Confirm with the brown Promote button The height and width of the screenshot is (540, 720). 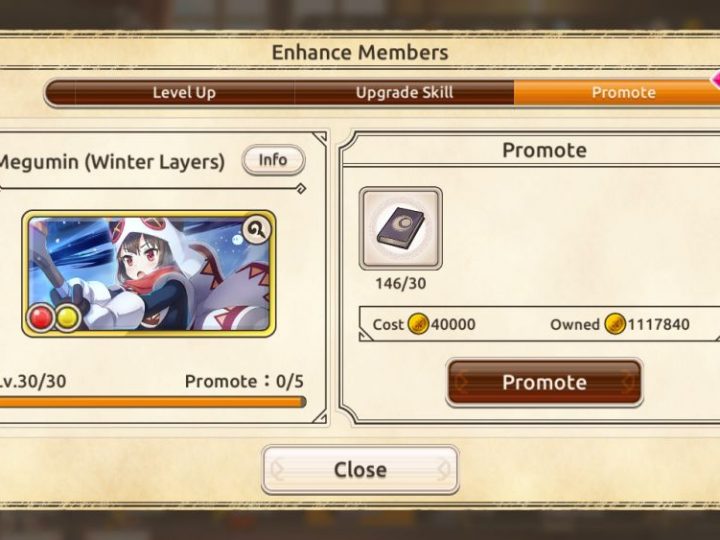(544, 382)
